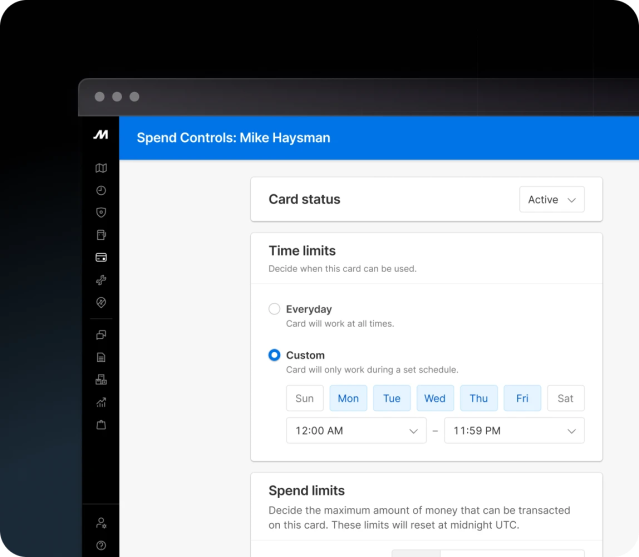Select the Custom schedule radio option
Viewport: 639px width, 557px height.
(274, 355)
